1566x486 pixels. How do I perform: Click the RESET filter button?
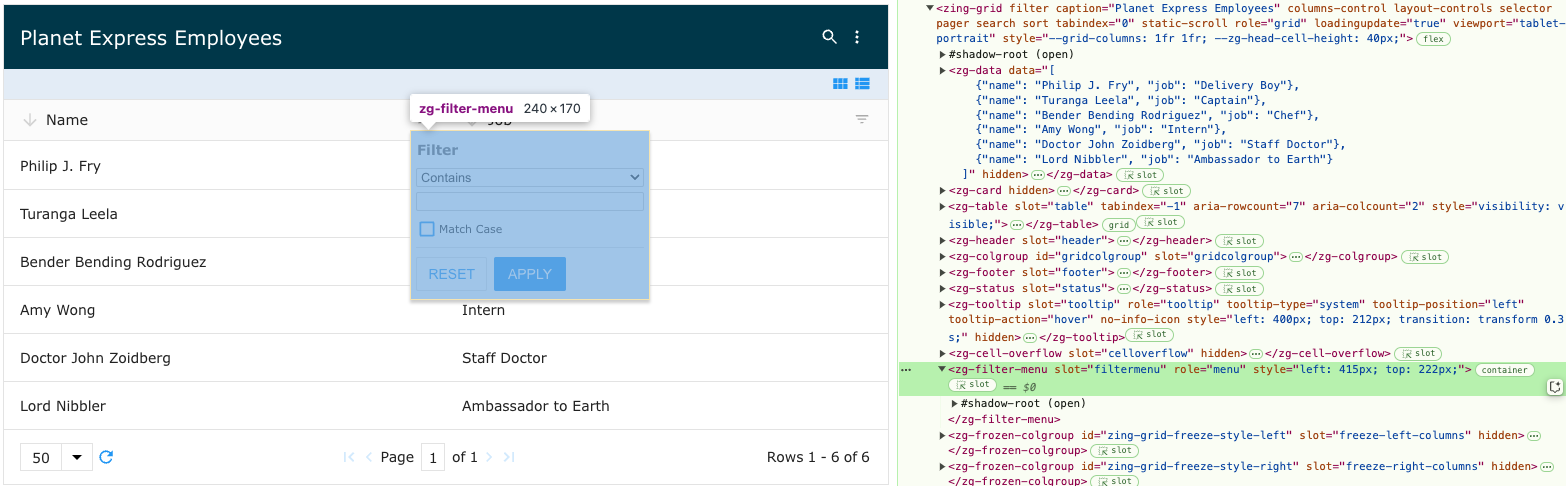point(451,274)
